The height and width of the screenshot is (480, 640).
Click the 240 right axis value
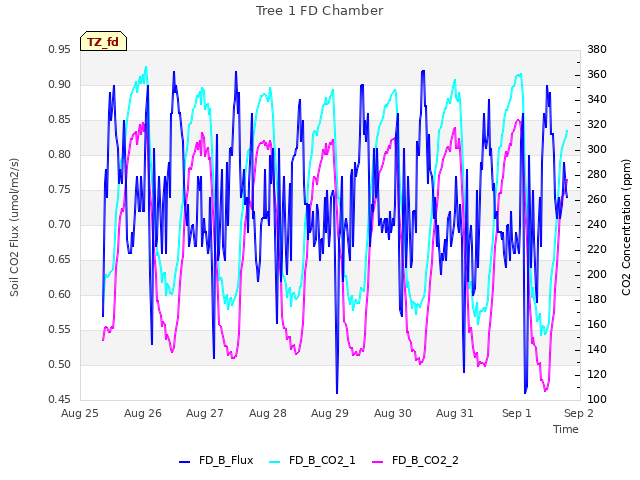597,224
